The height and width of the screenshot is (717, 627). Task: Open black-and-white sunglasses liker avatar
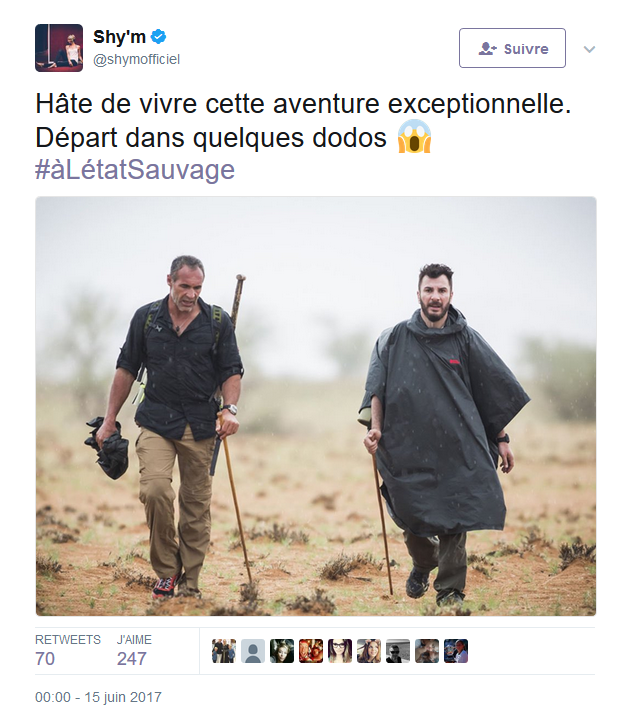pos(398,651)
